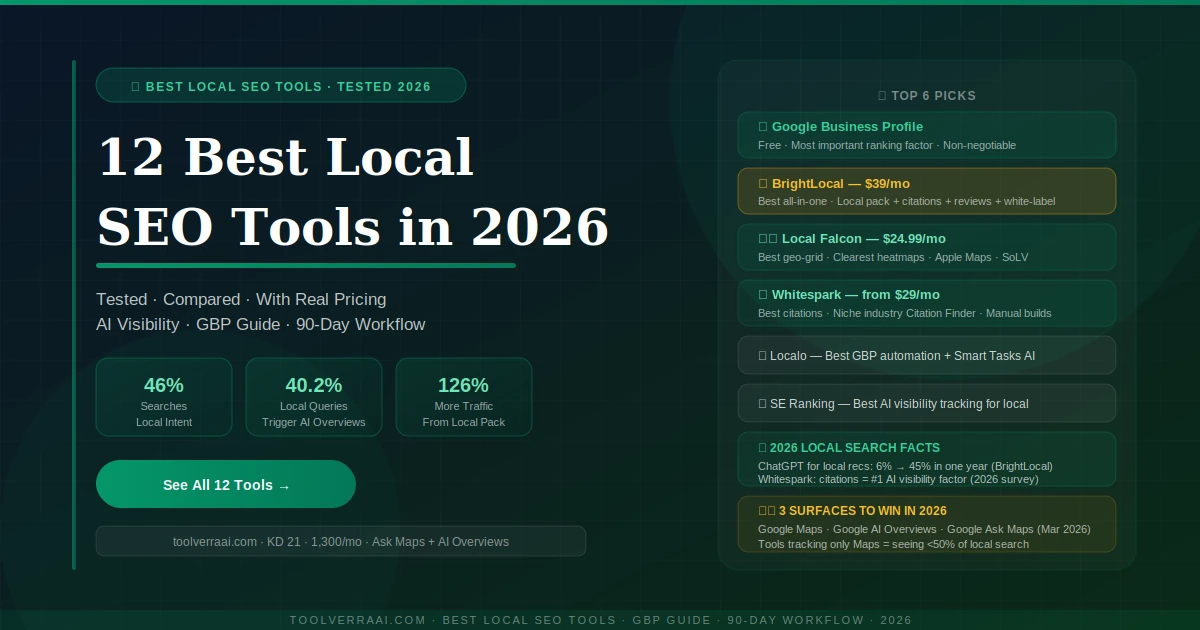Open the Google Business Profile card
The height and width of the screenshot is (630, 1200).
pos(927,135)
